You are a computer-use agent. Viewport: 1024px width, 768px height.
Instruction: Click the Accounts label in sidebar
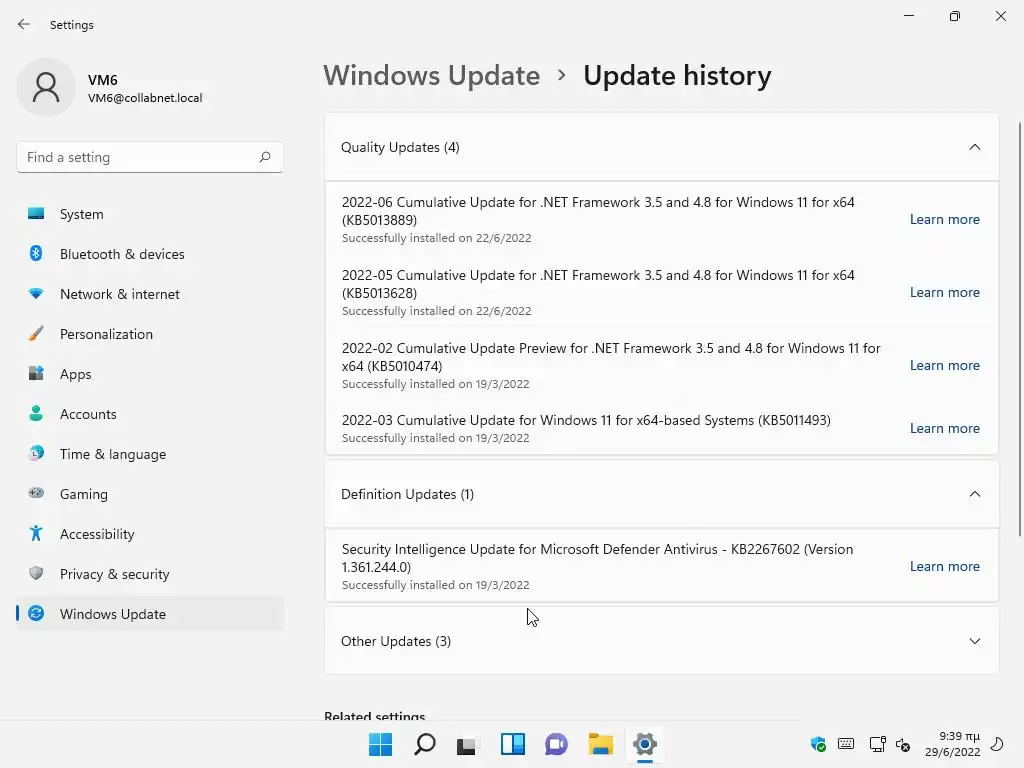coord(88,414)
